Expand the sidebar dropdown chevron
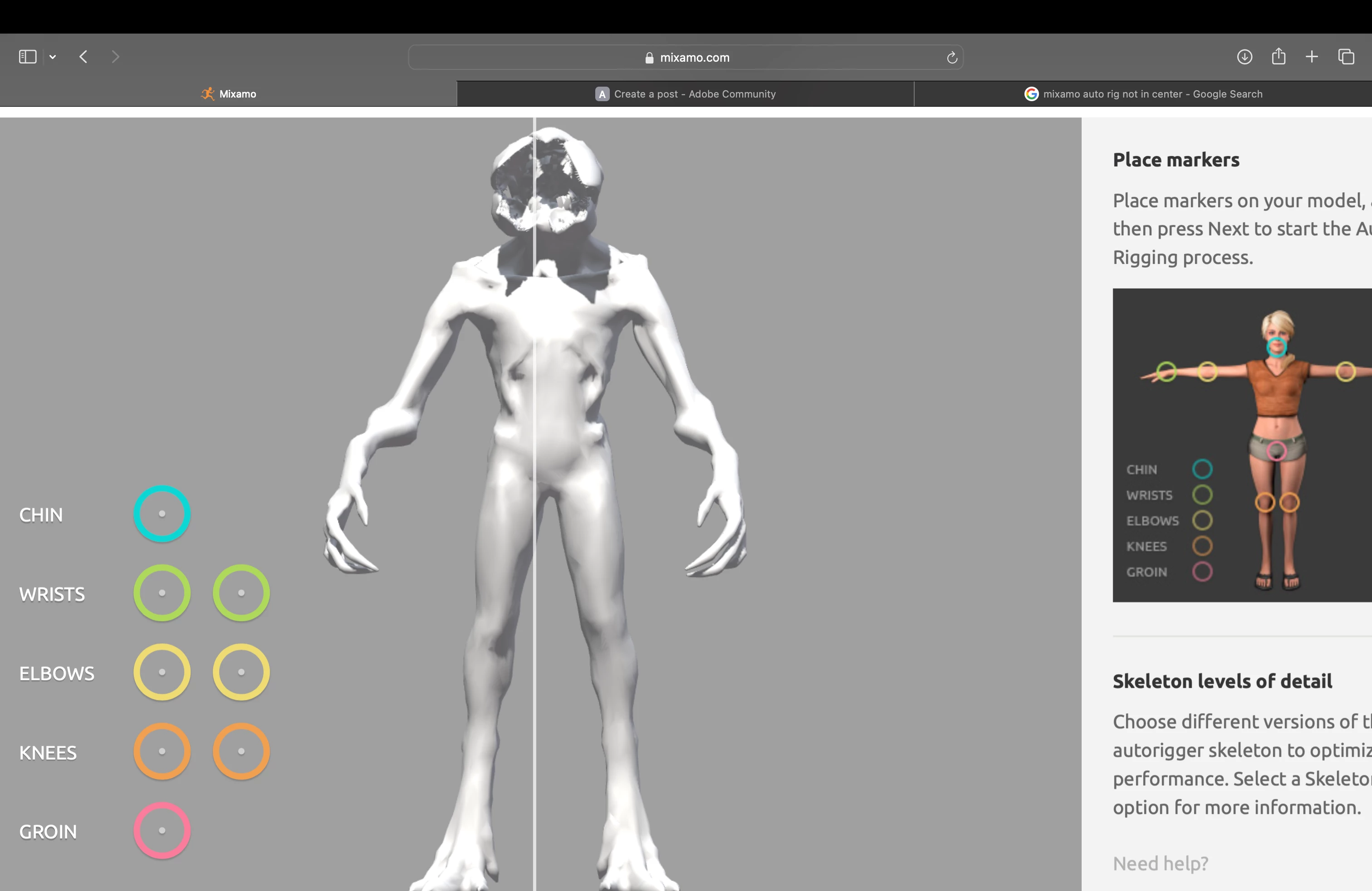The image size is (1372, 891). pos(53,56)
